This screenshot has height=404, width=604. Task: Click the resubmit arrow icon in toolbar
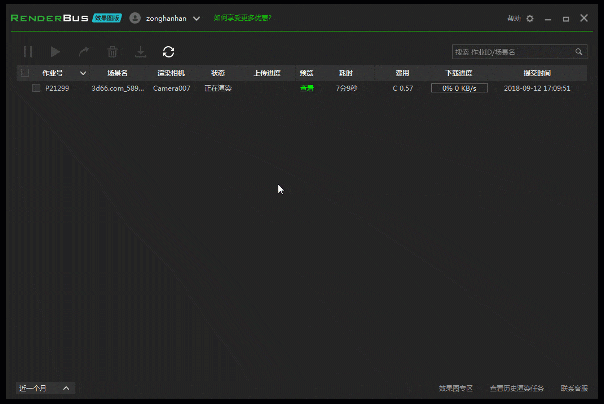click(84, 51)
